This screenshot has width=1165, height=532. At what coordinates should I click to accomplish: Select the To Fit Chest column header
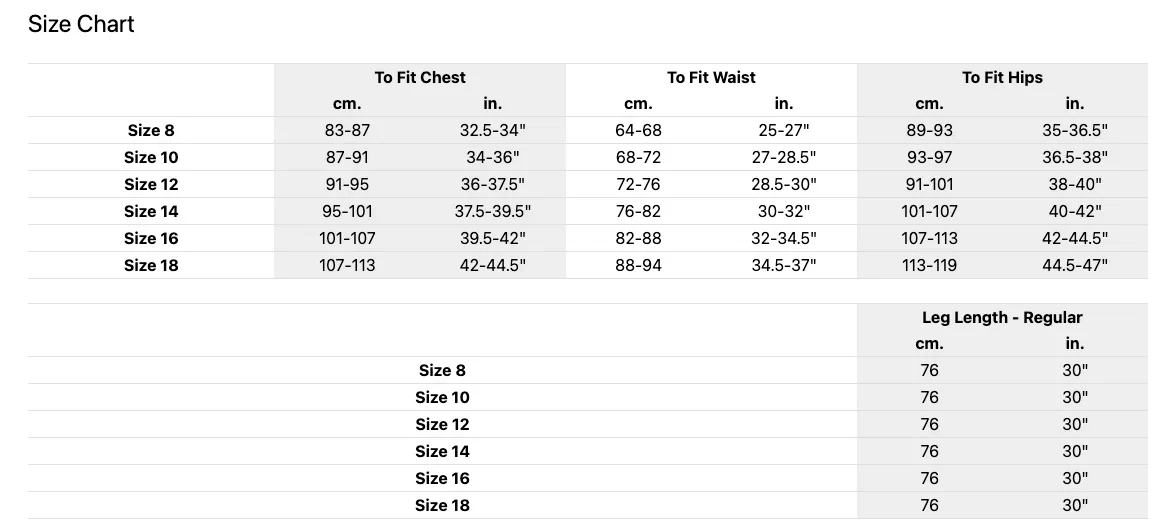[x=420, y=77]
